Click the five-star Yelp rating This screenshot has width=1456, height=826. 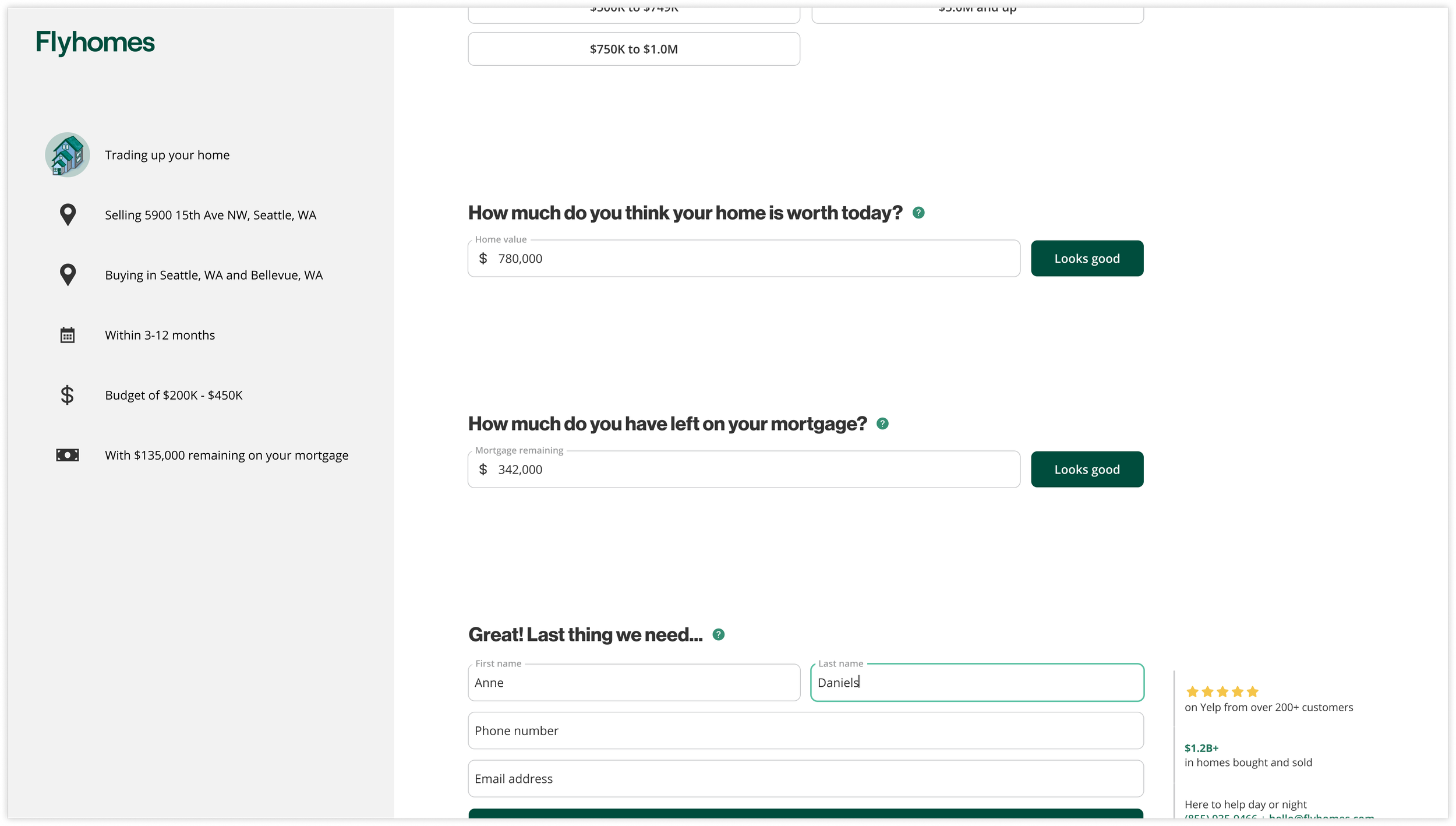pos(1222,691)
